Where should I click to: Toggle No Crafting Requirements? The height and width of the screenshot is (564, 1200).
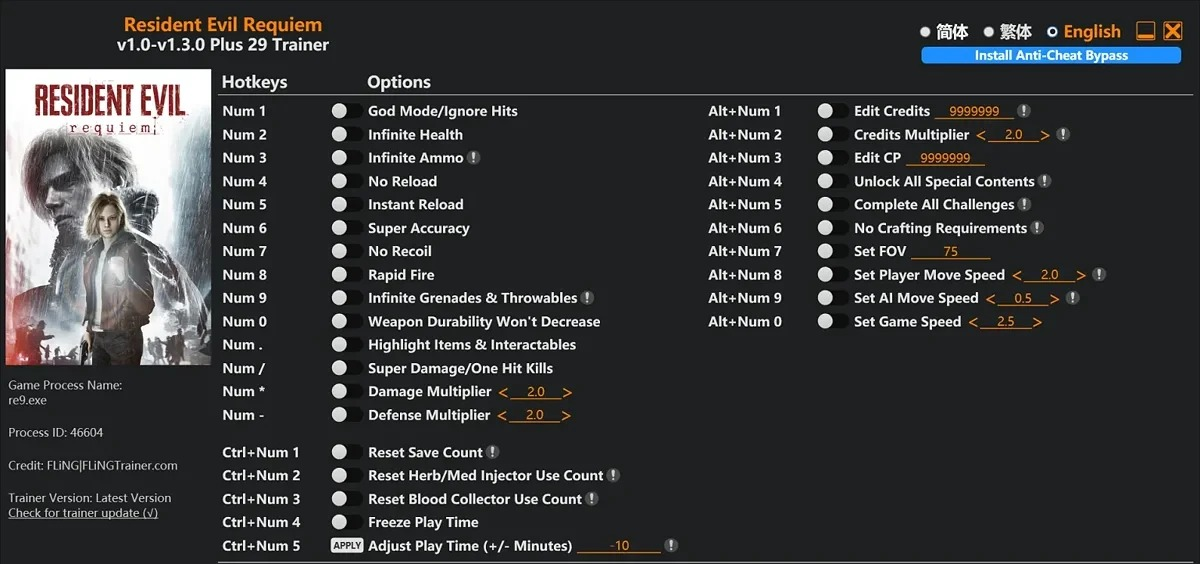[x=832, y=228]
